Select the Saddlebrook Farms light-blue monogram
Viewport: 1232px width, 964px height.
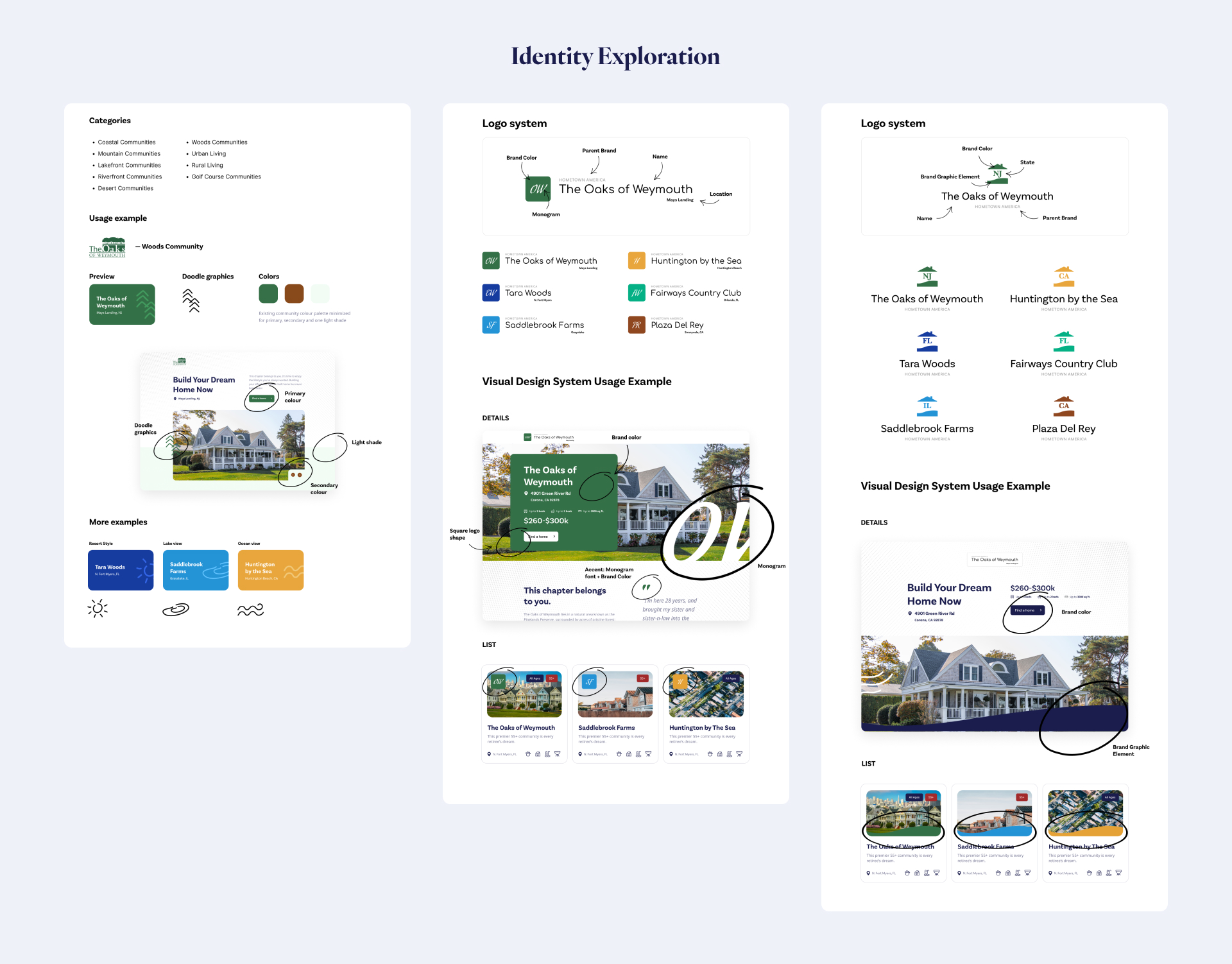coord(491,325)
